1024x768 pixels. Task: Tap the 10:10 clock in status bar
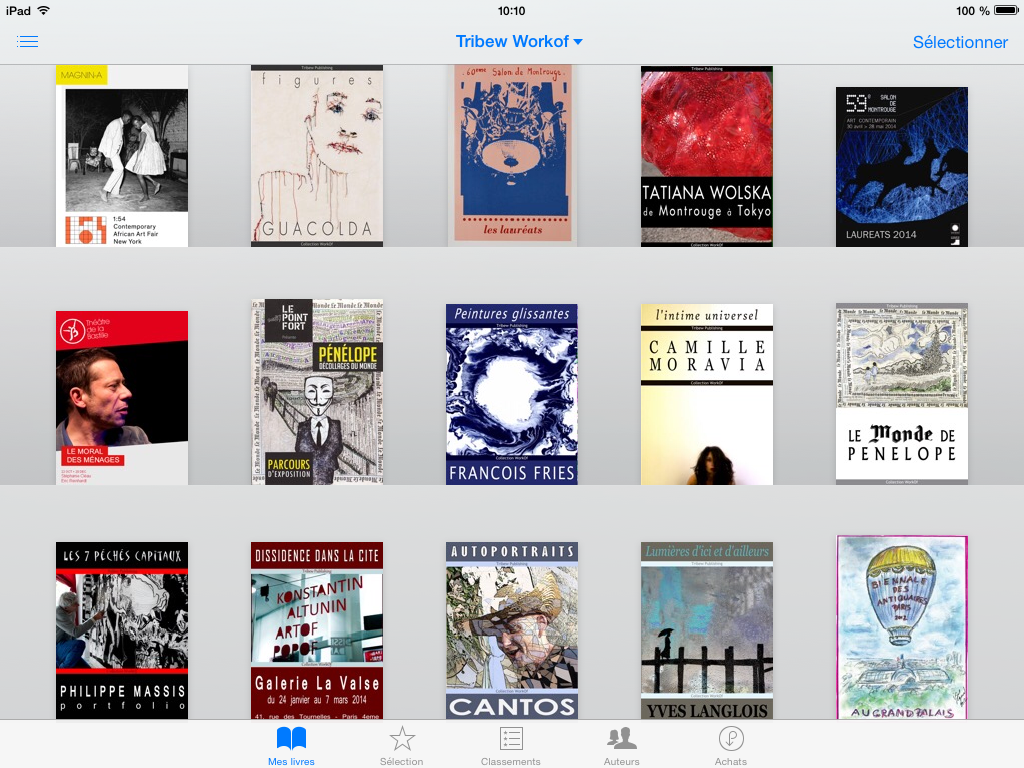511,10
